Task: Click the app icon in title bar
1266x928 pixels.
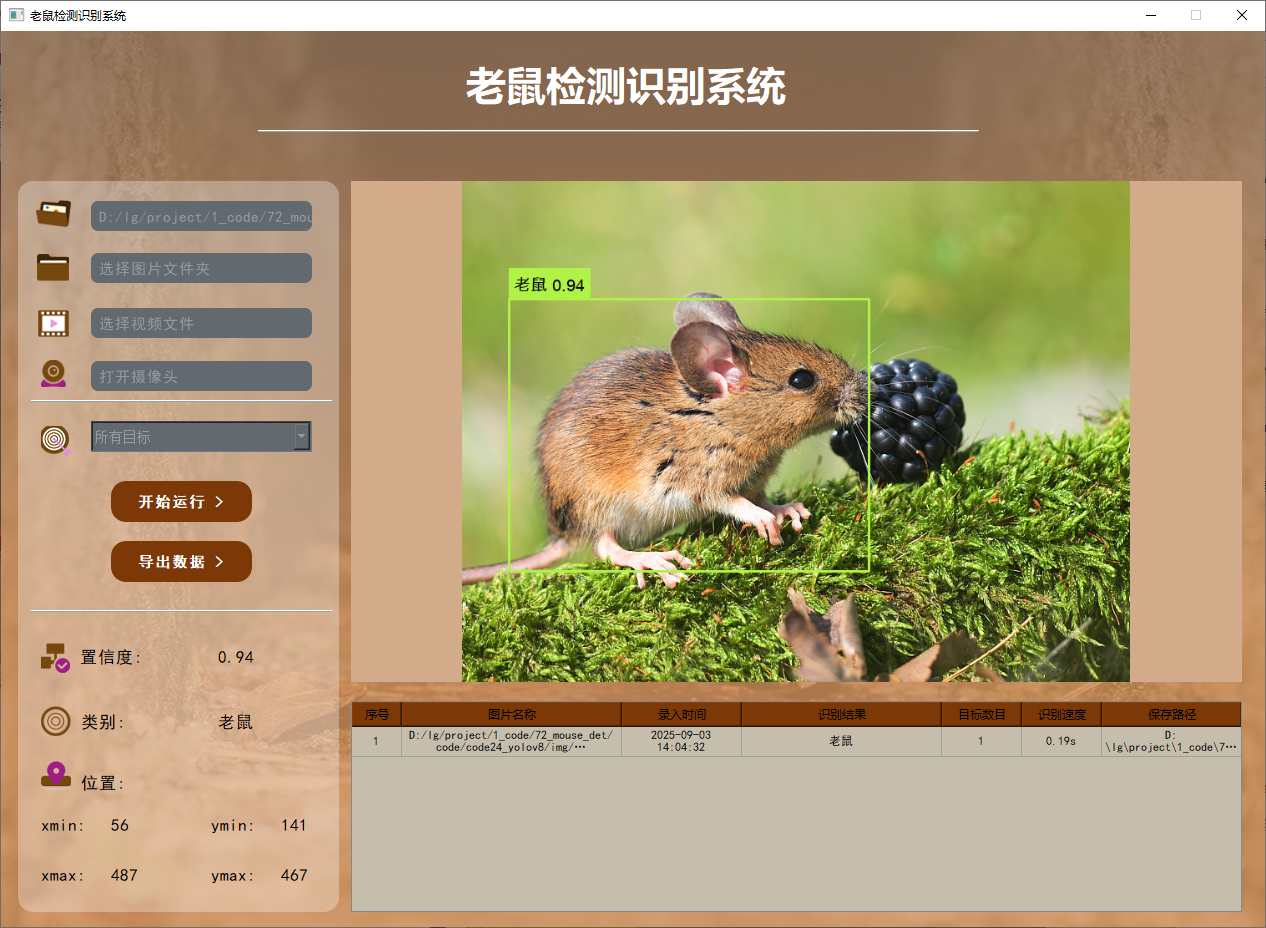Action: point(16,15)
